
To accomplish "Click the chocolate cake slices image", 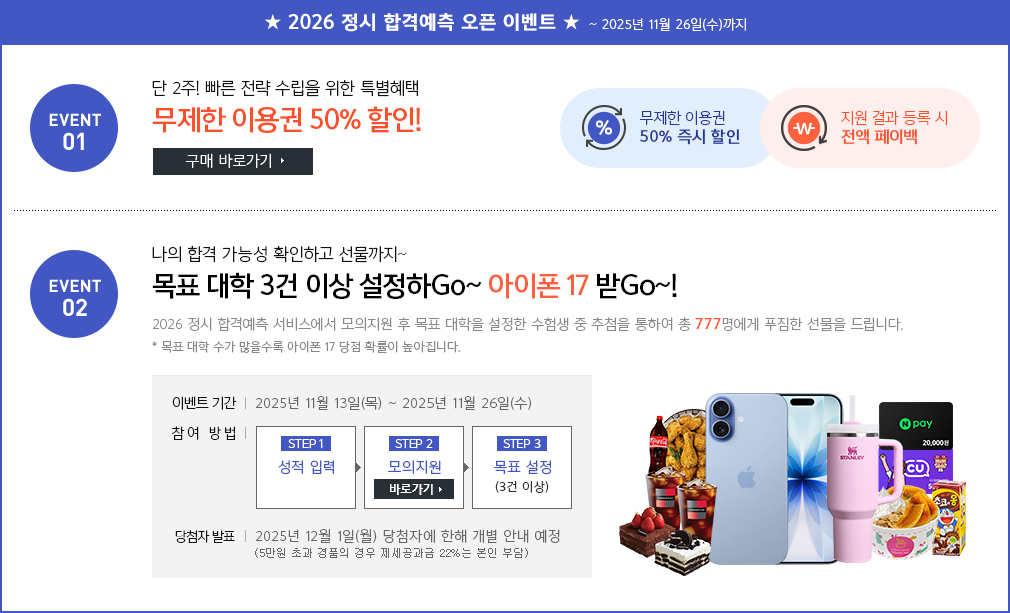I will [x=663, y=541].
